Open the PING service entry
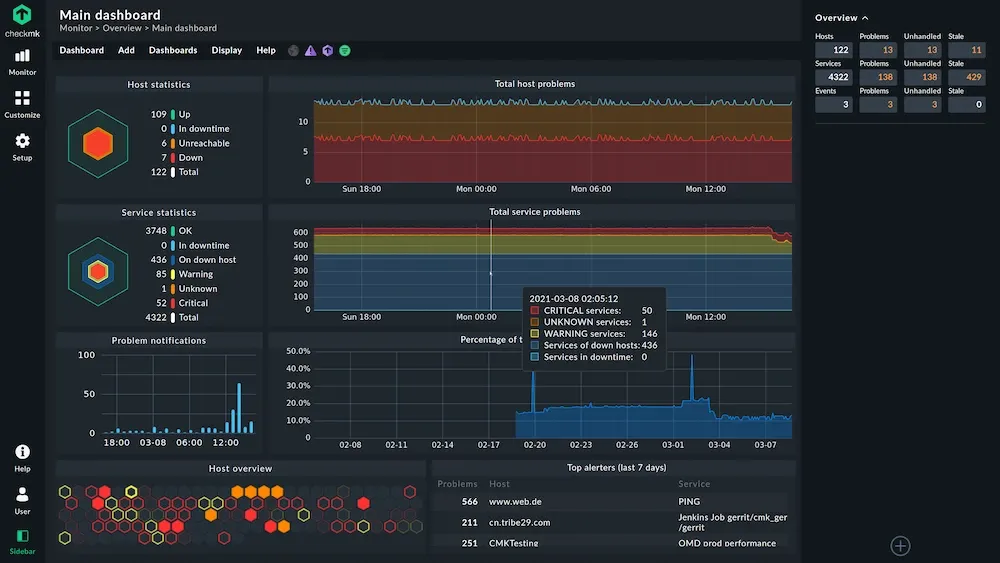The height and width of the screenshot is (563, 1000). tap(689, 502)
